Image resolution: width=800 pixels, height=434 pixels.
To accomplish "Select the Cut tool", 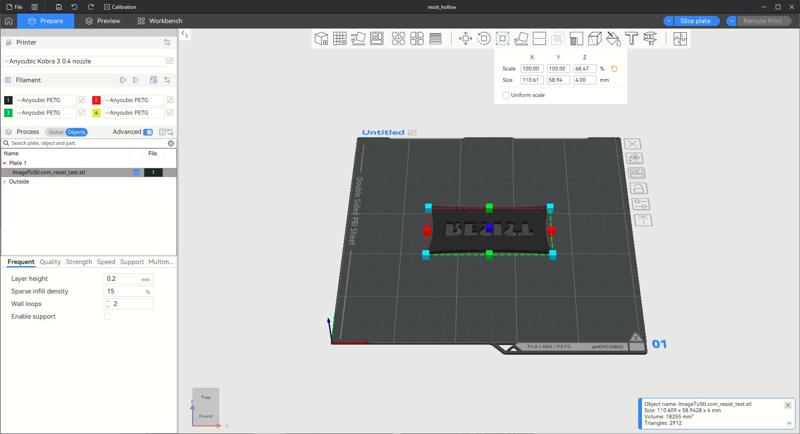I will coord(539,39).
